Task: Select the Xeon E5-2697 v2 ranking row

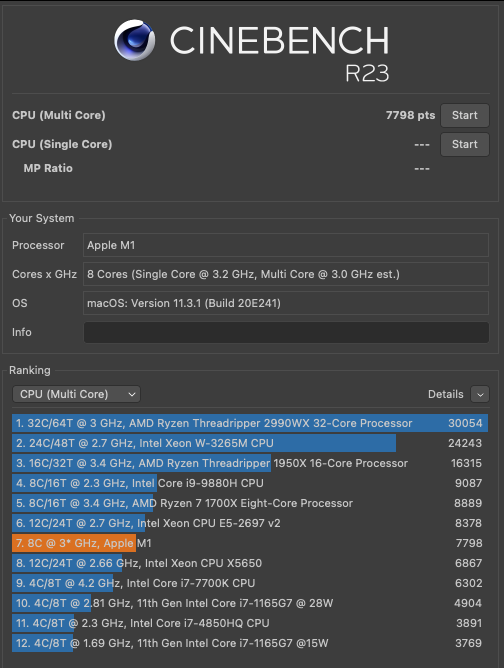Action: tap(250, 523)
